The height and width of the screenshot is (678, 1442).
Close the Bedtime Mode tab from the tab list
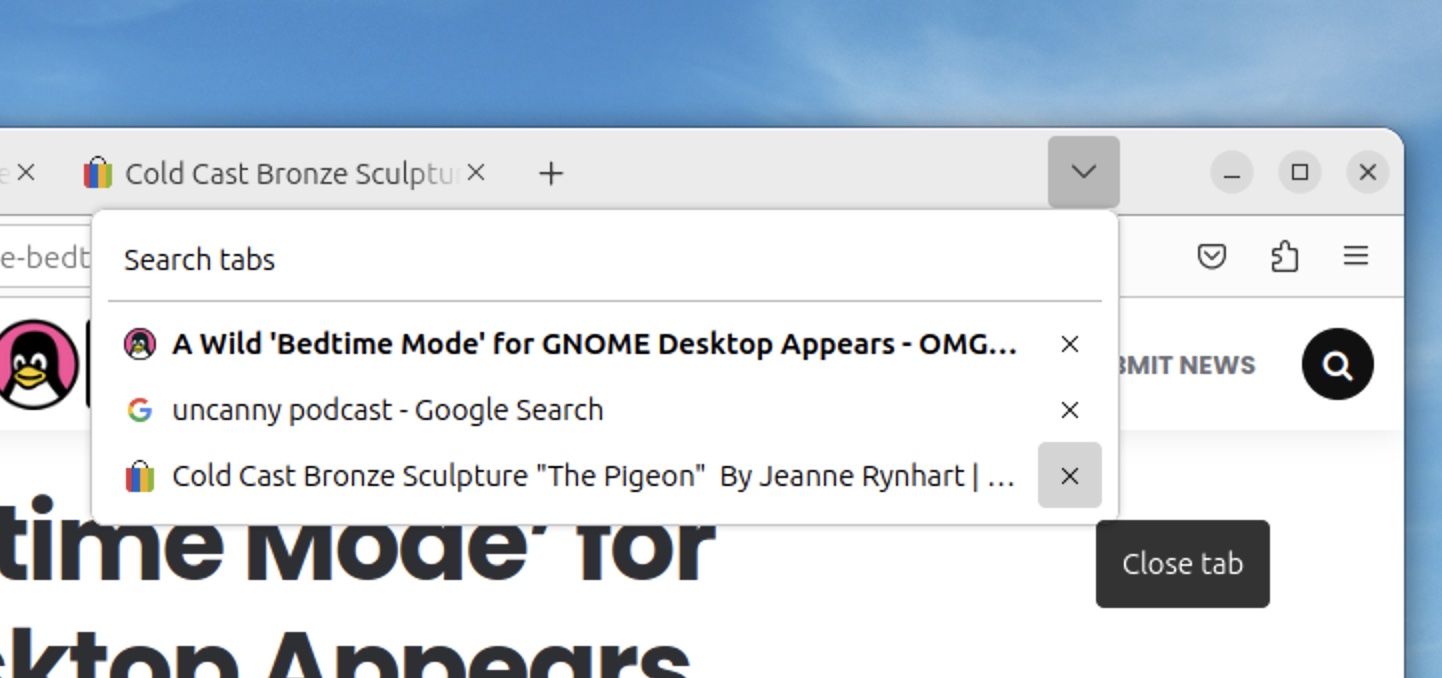[x=1069, y=344]
